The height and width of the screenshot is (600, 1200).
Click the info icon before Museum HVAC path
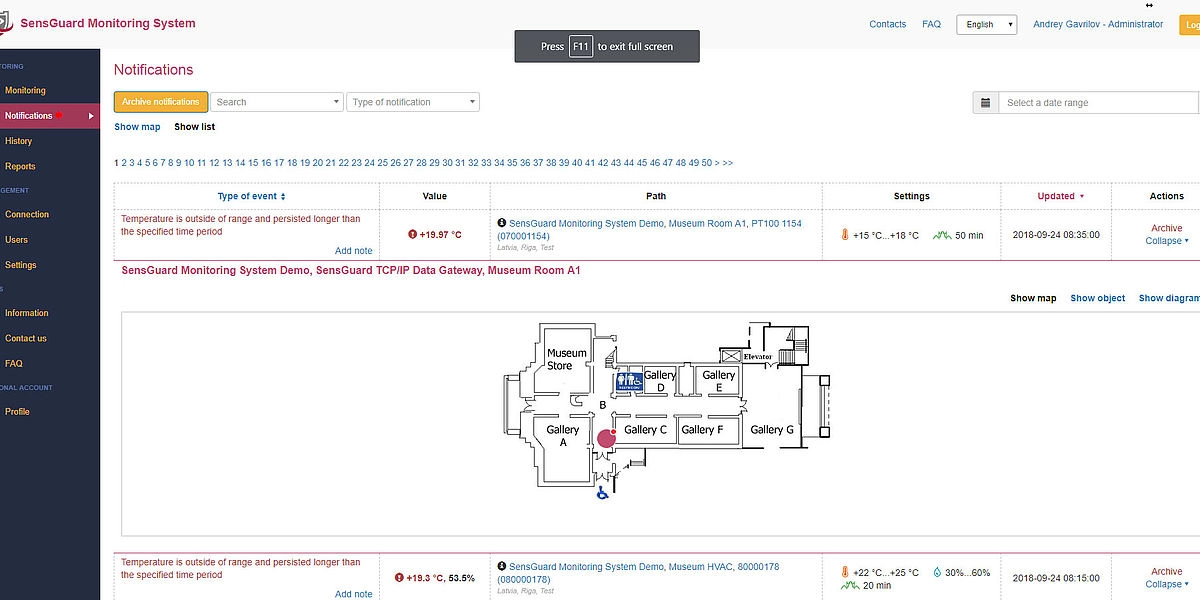501,566
